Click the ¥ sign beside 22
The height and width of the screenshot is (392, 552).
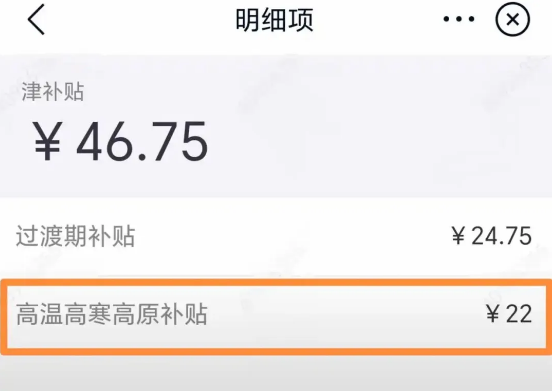[493, 314]
